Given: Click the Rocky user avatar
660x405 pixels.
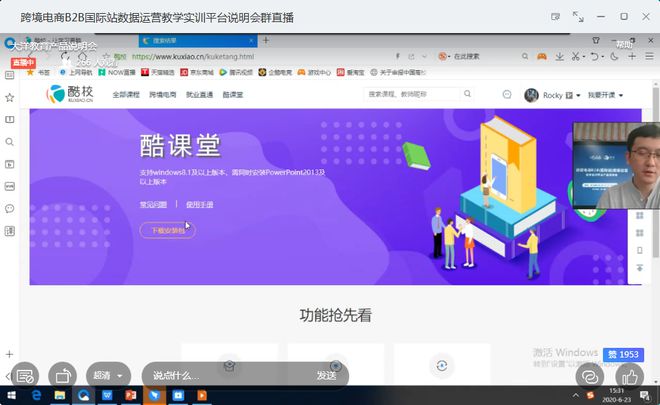Looking at the screenshot, I should pos(531,95).
